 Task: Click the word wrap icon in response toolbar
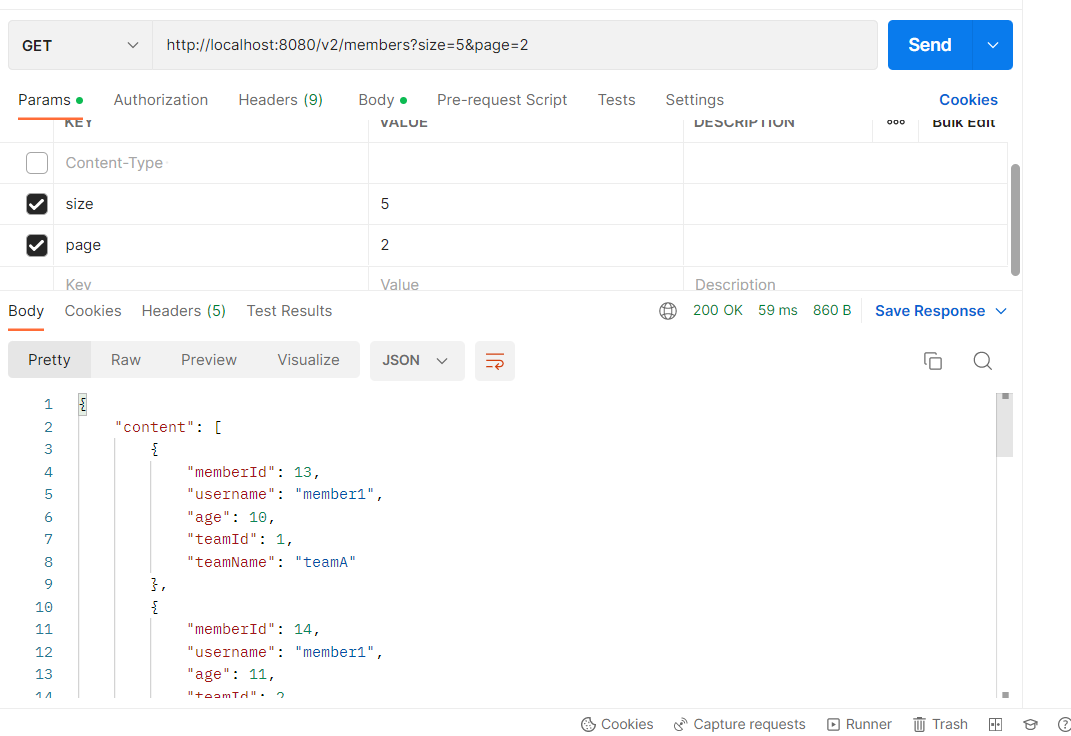coord(495,360)
